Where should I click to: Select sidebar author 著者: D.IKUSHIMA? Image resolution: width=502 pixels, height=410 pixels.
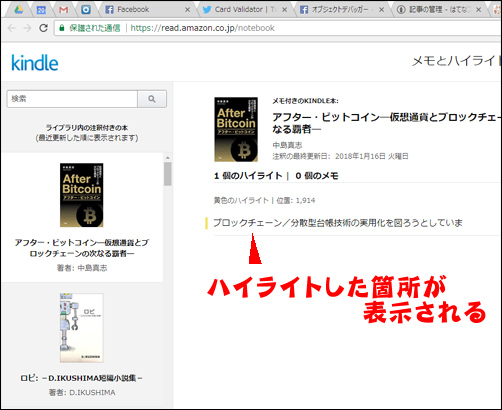82,393
